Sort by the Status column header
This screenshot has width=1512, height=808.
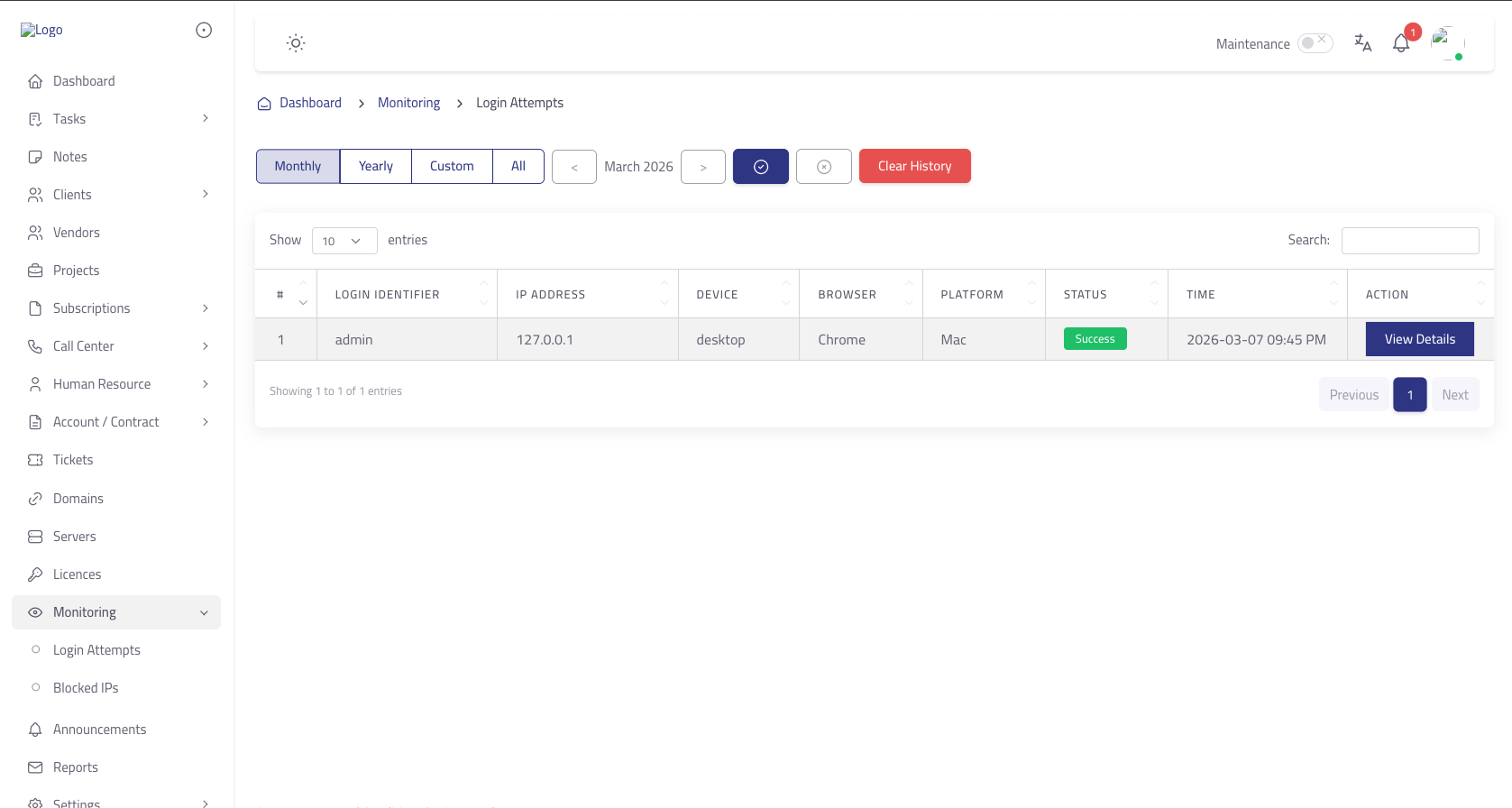1106,294
